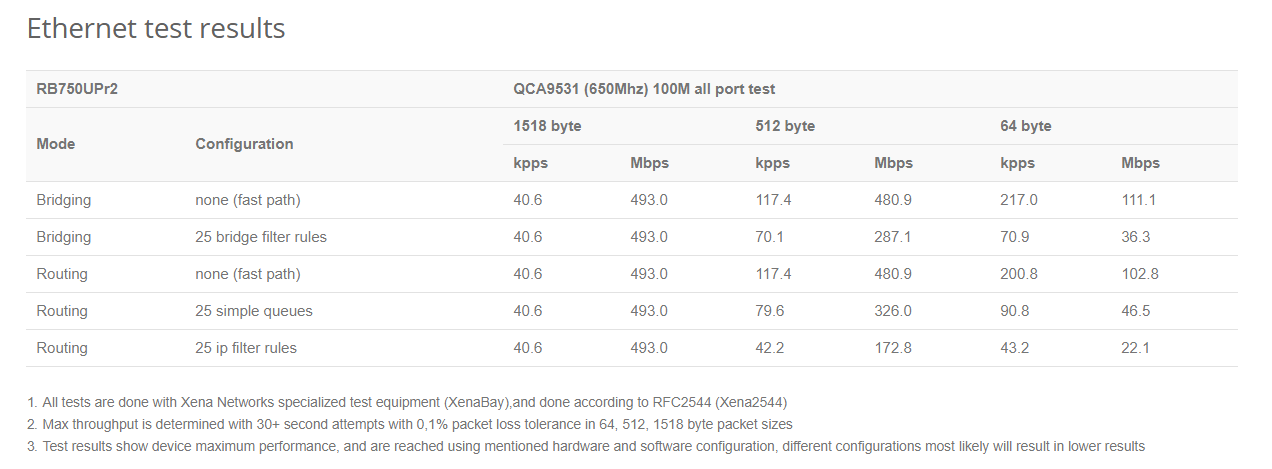Select the 22.1 Mbps value
Viewport: 1272px width, 469px height.
pyautogui.click(x=1136, y=348)
